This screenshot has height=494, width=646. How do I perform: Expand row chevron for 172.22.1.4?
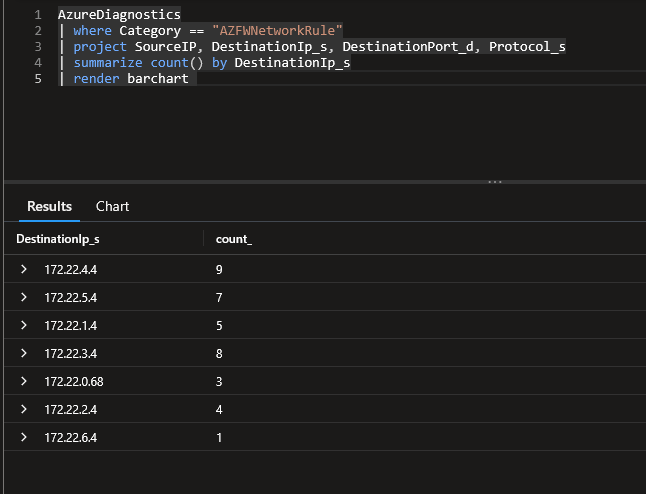(x=24, y=325)
